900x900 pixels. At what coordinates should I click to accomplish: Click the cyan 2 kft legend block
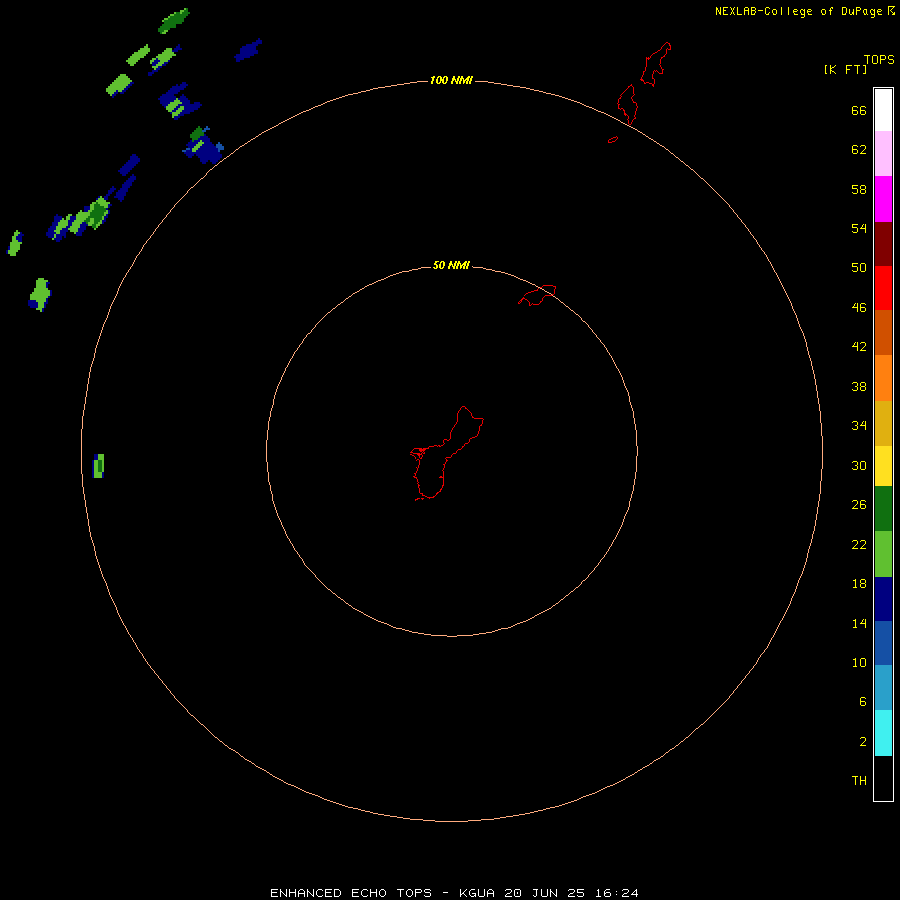point(883,733)
